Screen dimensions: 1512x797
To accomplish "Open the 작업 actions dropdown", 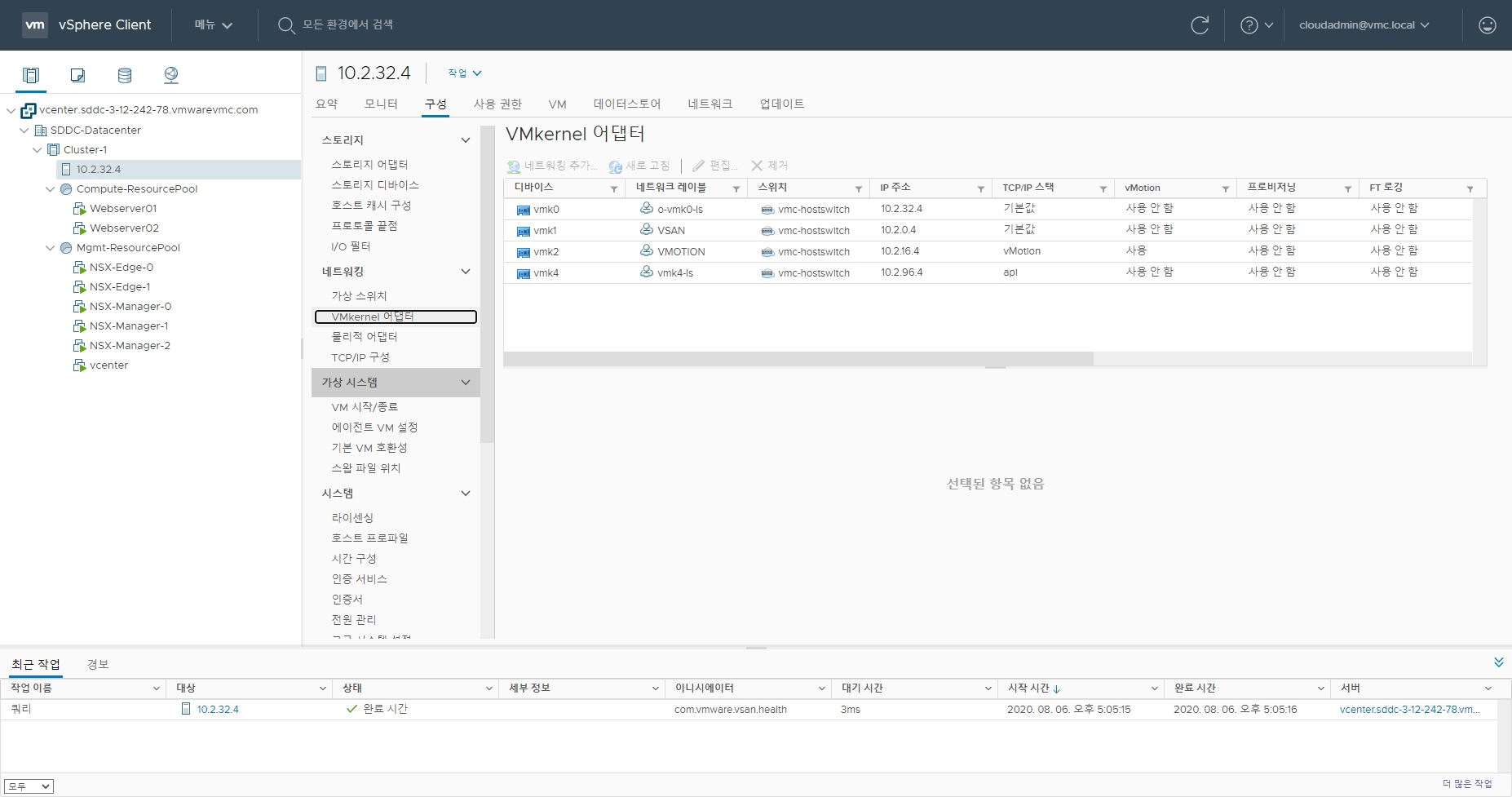I will point(465,73).
